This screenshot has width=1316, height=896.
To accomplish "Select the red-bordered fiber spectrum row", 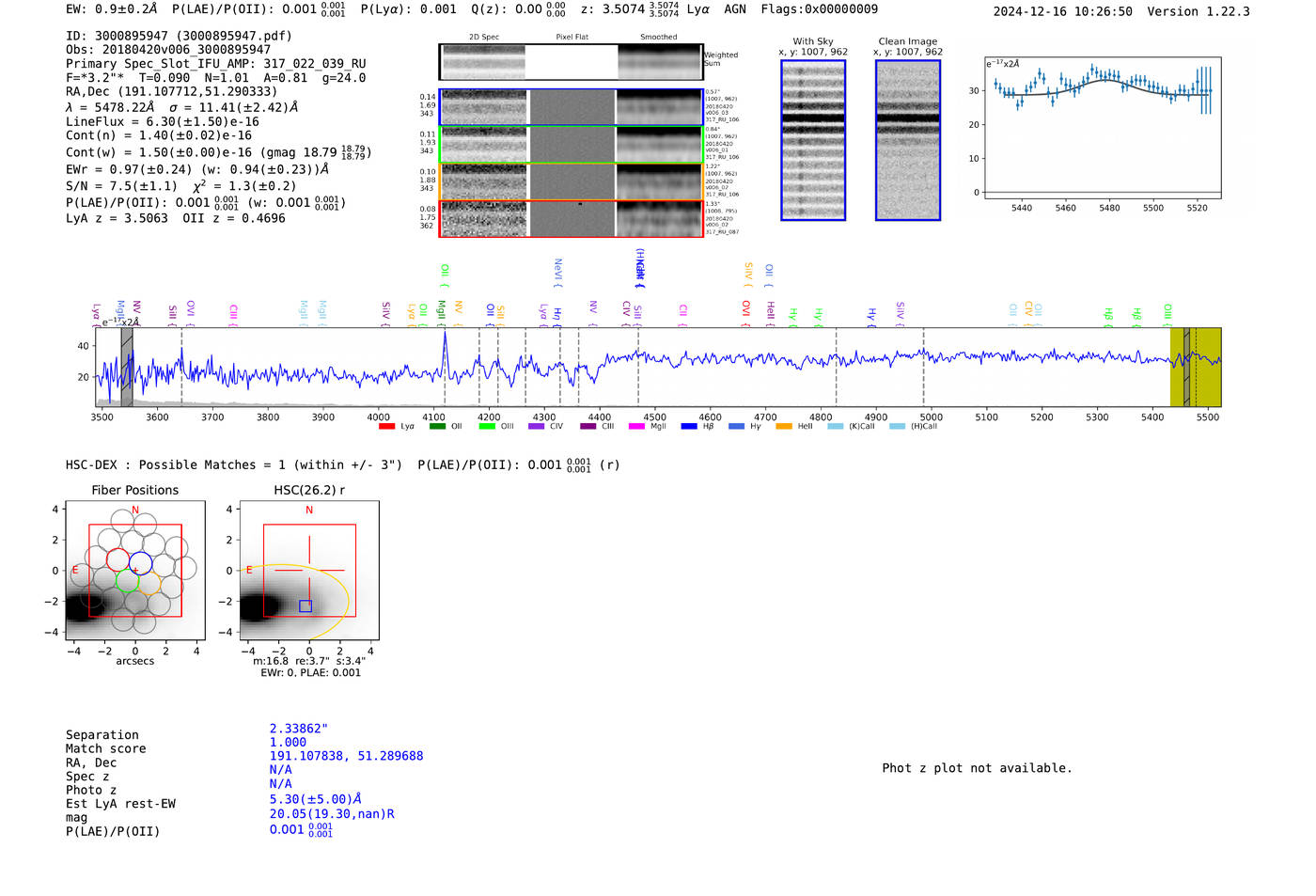I will (x=571, y=219).
